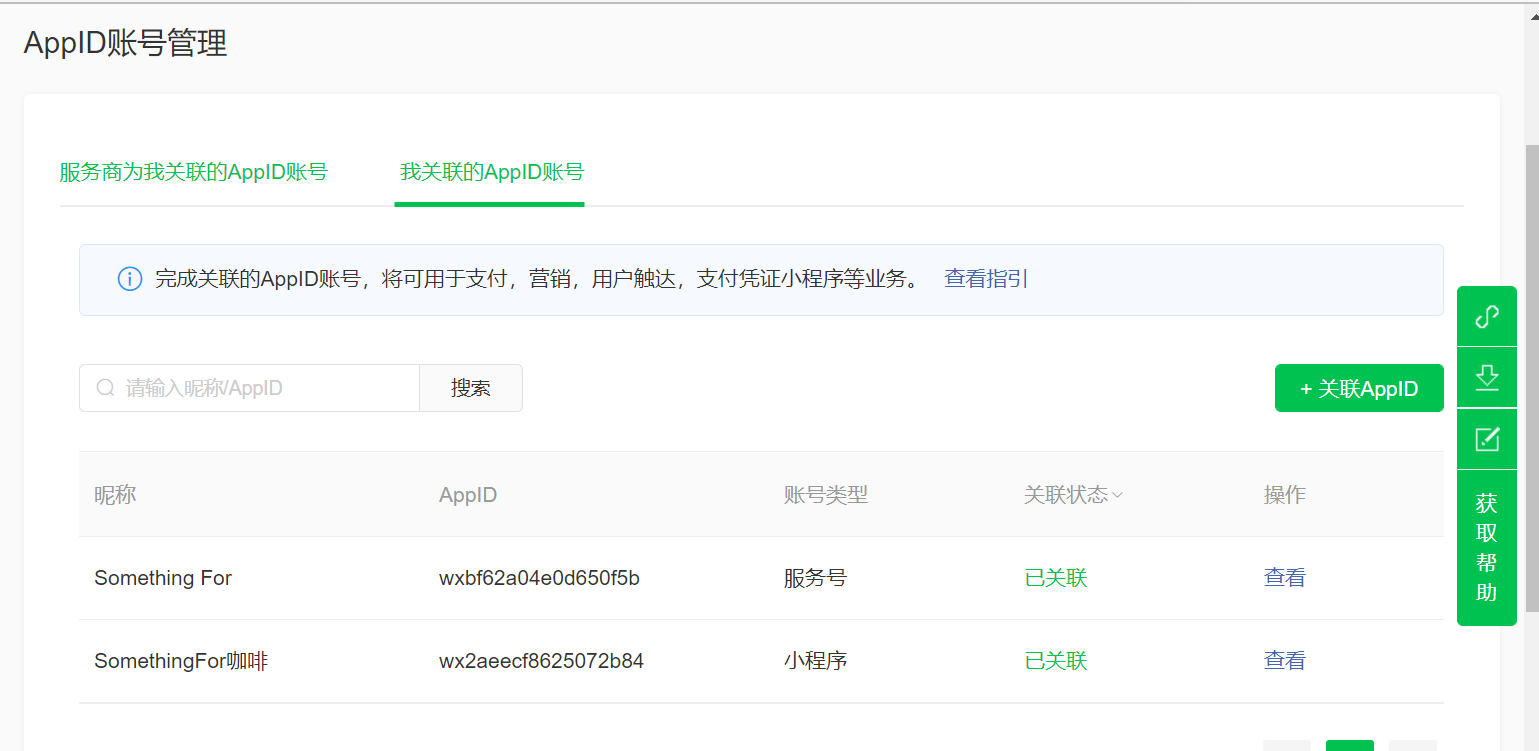Click 查看 for SomethingFor咖啡 mini program
Viewport: 1539px width, 751px height.
click(1284, 660)
